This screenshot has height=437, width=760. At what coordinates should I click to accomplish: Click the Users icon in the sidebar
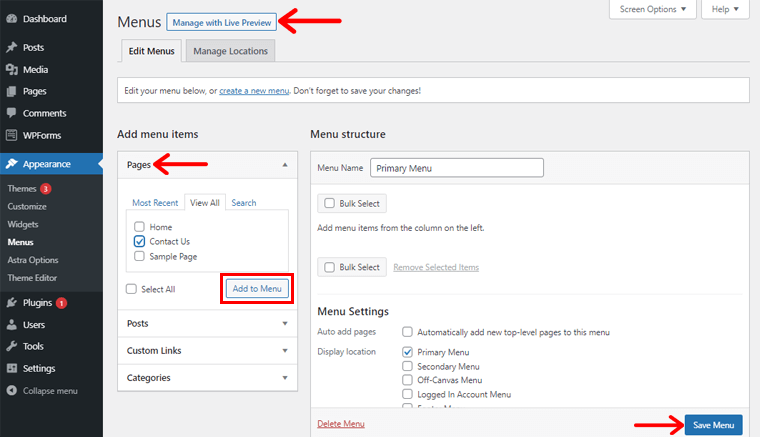(x=11, y=324)
